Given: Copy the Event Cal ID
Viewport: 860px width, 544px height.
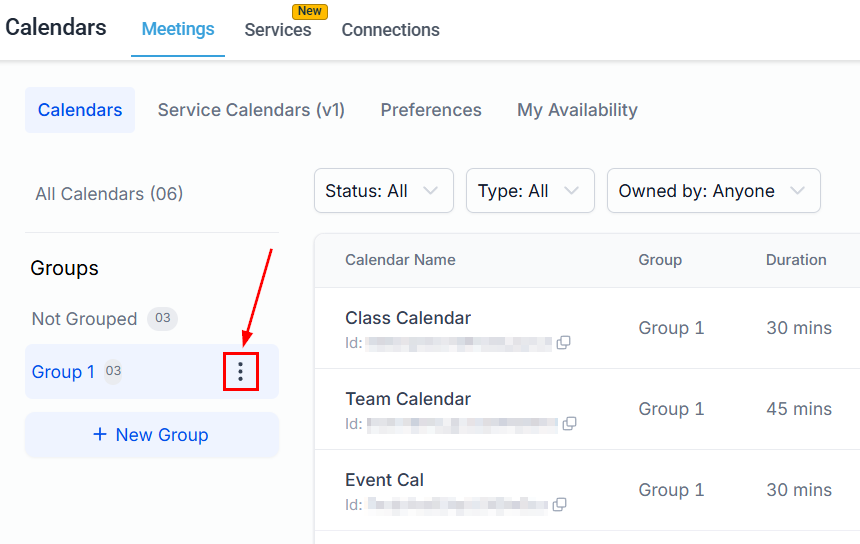Looking at the screenshot, I should [559, 504].
